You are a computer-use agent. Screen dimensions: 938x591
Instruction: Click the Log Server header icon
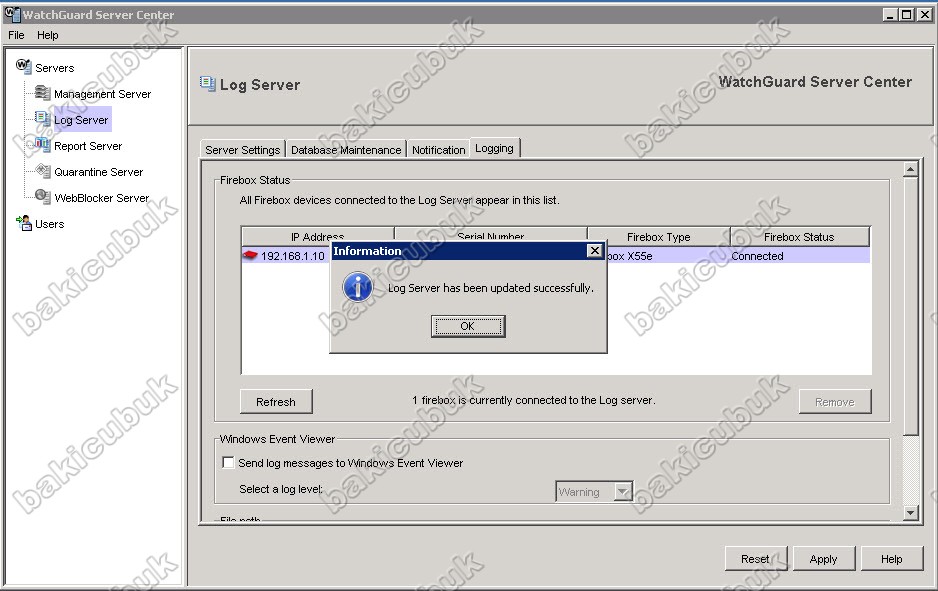tap(208, 84)
